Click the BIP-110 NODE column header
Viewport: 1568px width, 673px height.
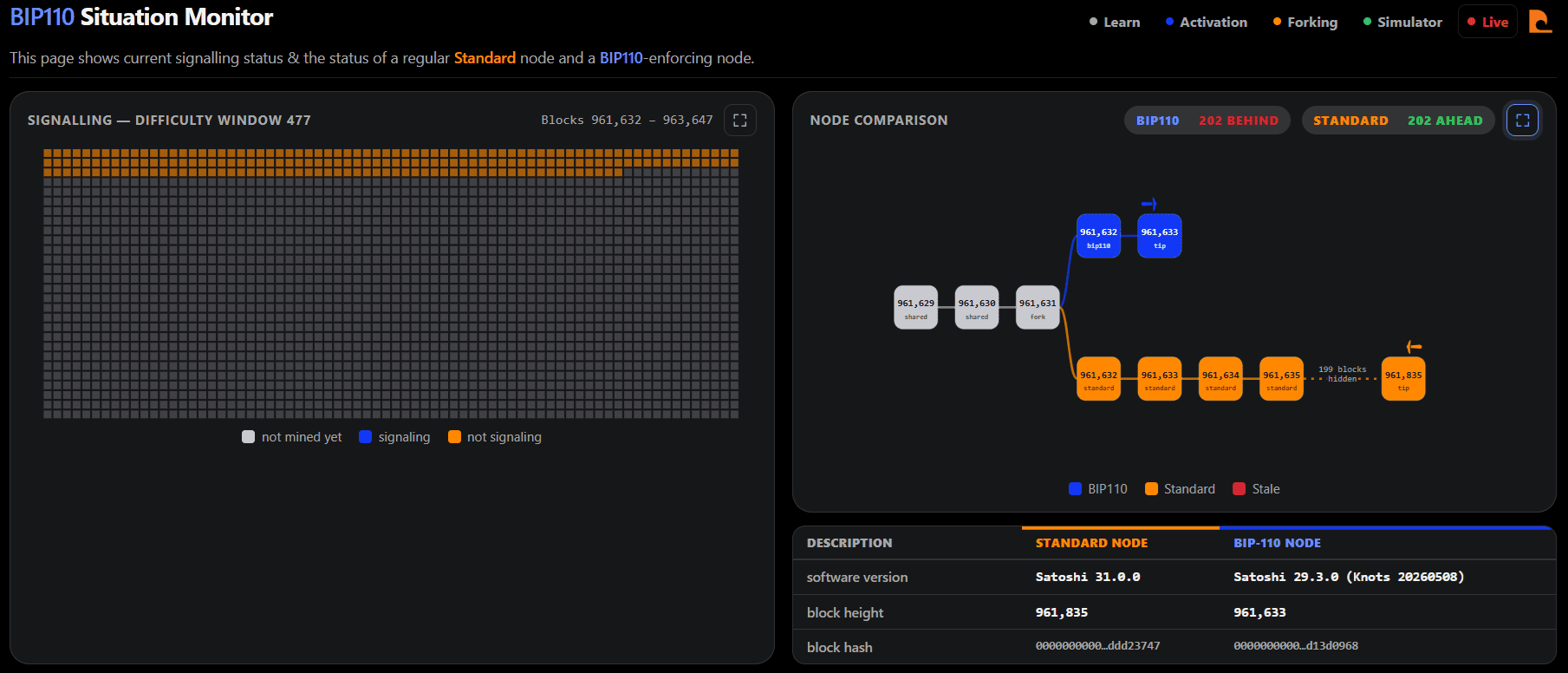[x=1277, y=543]
